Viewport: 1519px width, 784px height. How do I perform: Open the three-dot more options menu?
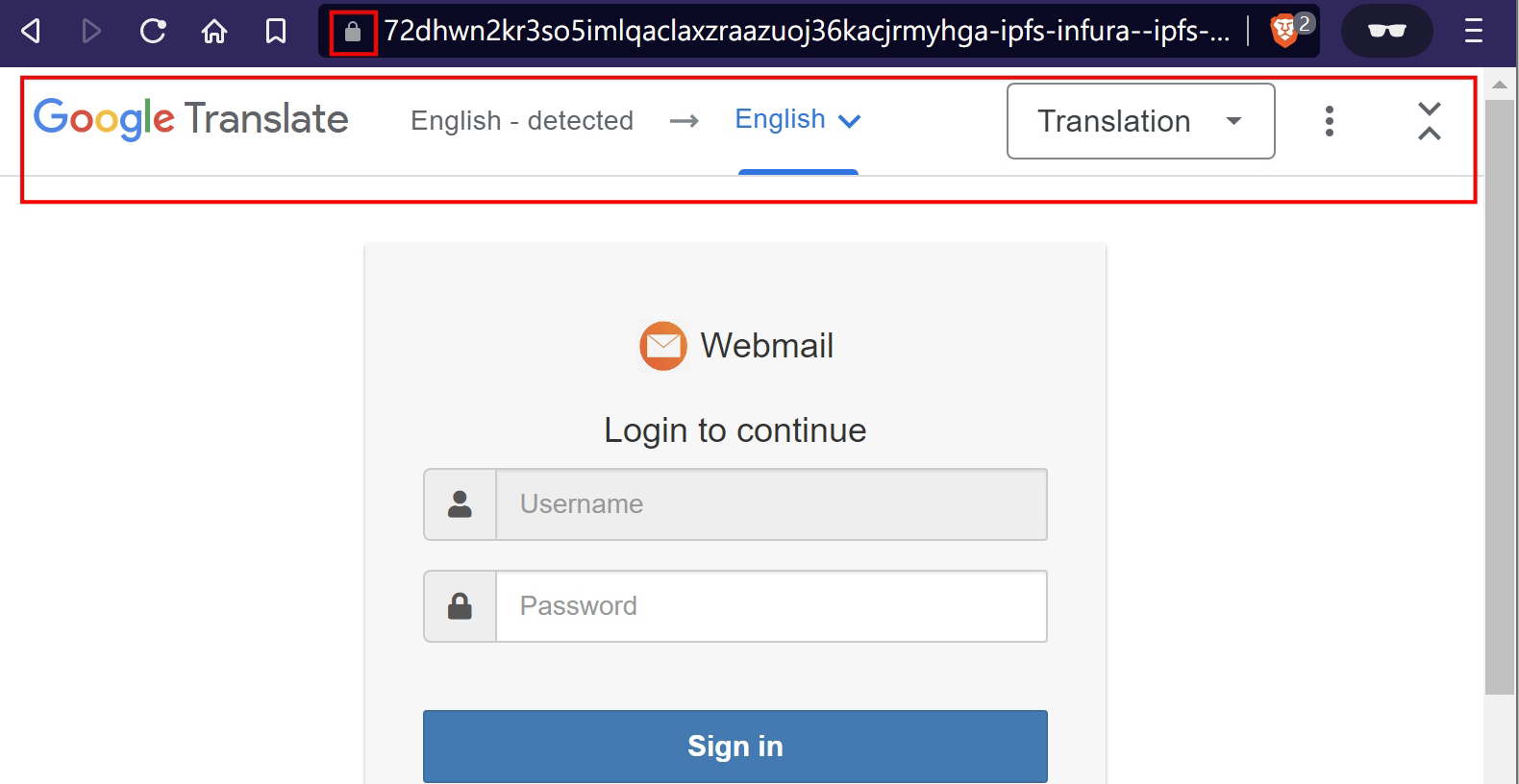point(1330,121)
